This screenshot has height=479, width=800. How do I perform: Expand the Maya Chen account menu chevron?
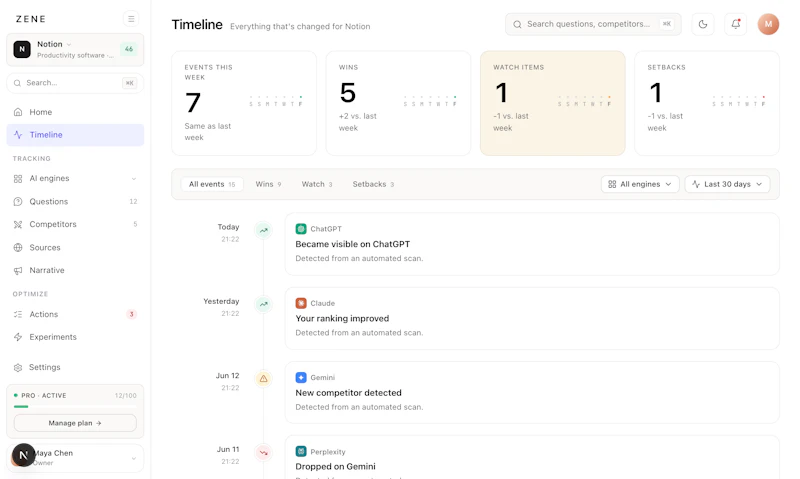134,458
